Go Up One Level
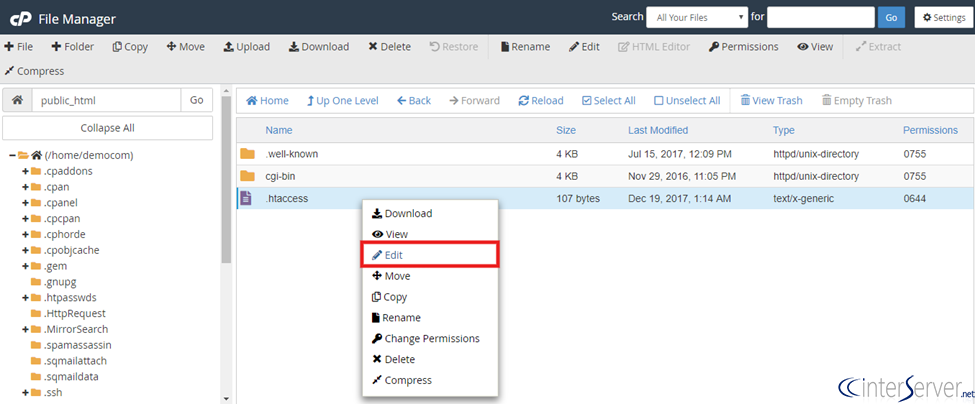This screenshot has height=404, width=975. click(x=343, y=101)
